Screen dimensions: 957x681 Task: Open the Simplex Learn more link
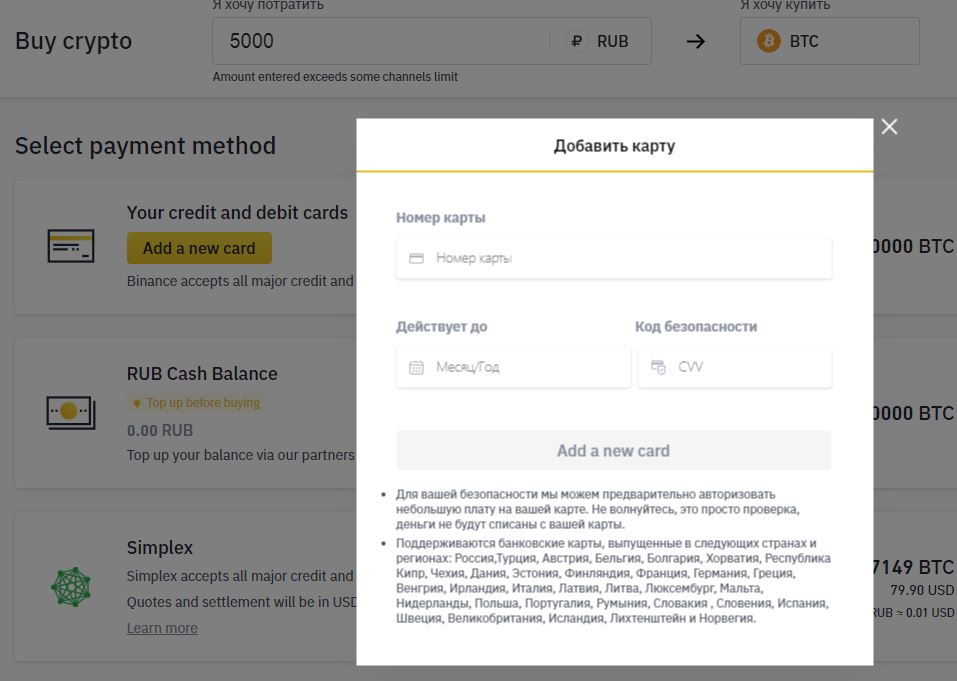pos(162,628)
